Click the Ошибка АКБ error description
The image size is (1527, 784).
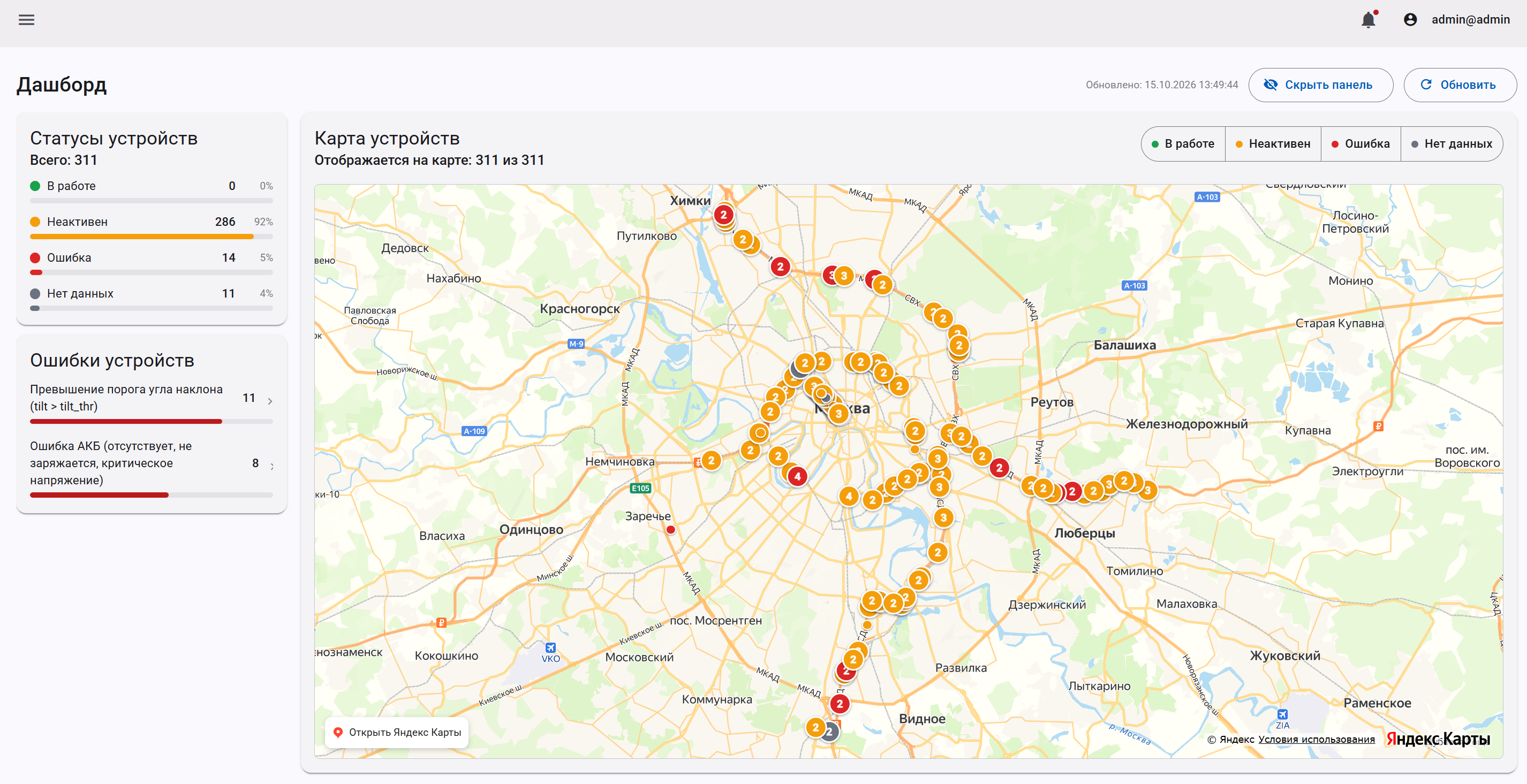tap(111, 463)
